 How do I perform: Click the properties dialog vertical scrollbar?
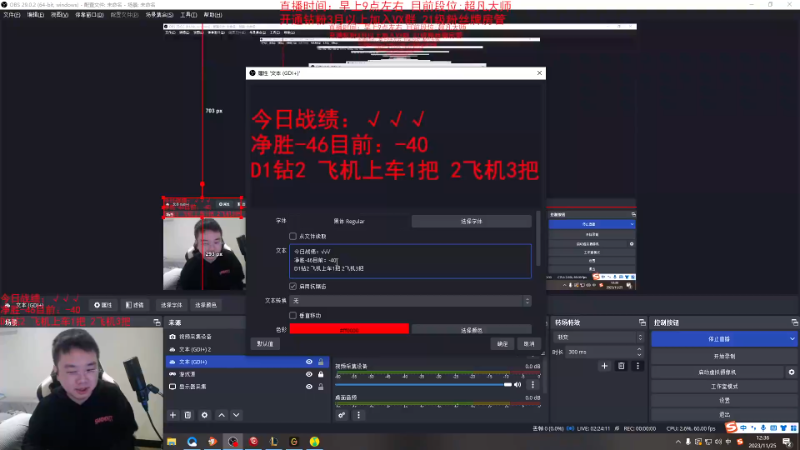point(538,238)
